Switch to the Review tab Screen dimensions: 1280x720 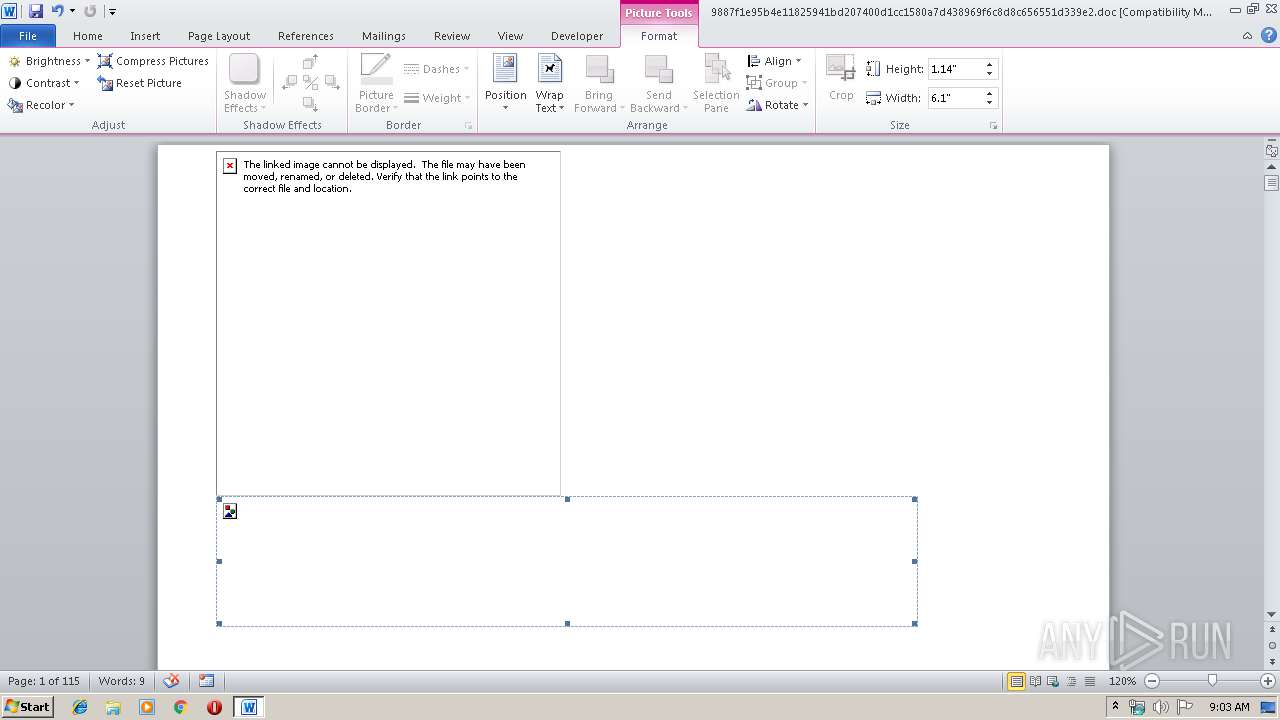(452, 36)
